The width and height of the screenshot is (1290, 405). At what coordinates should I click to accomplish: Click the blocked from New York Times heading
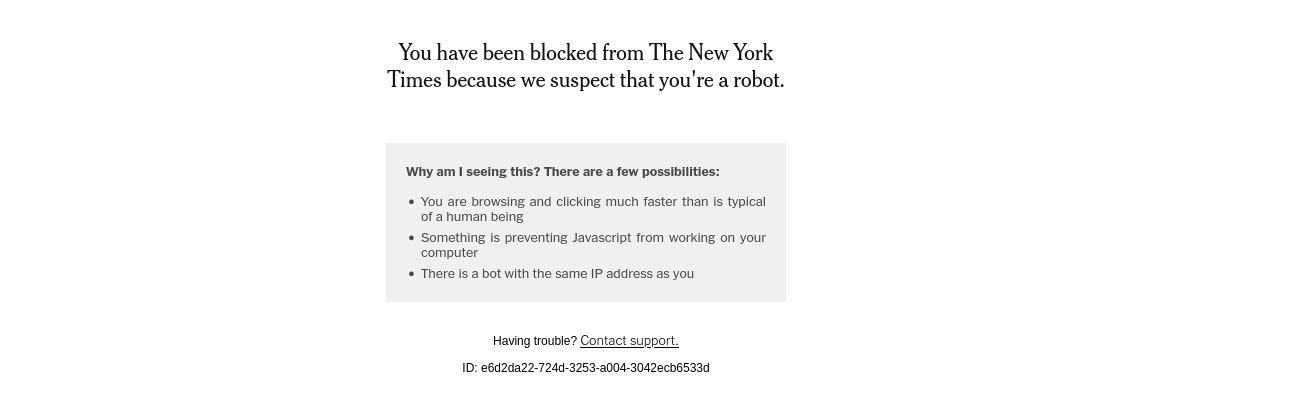coord(585,66)
